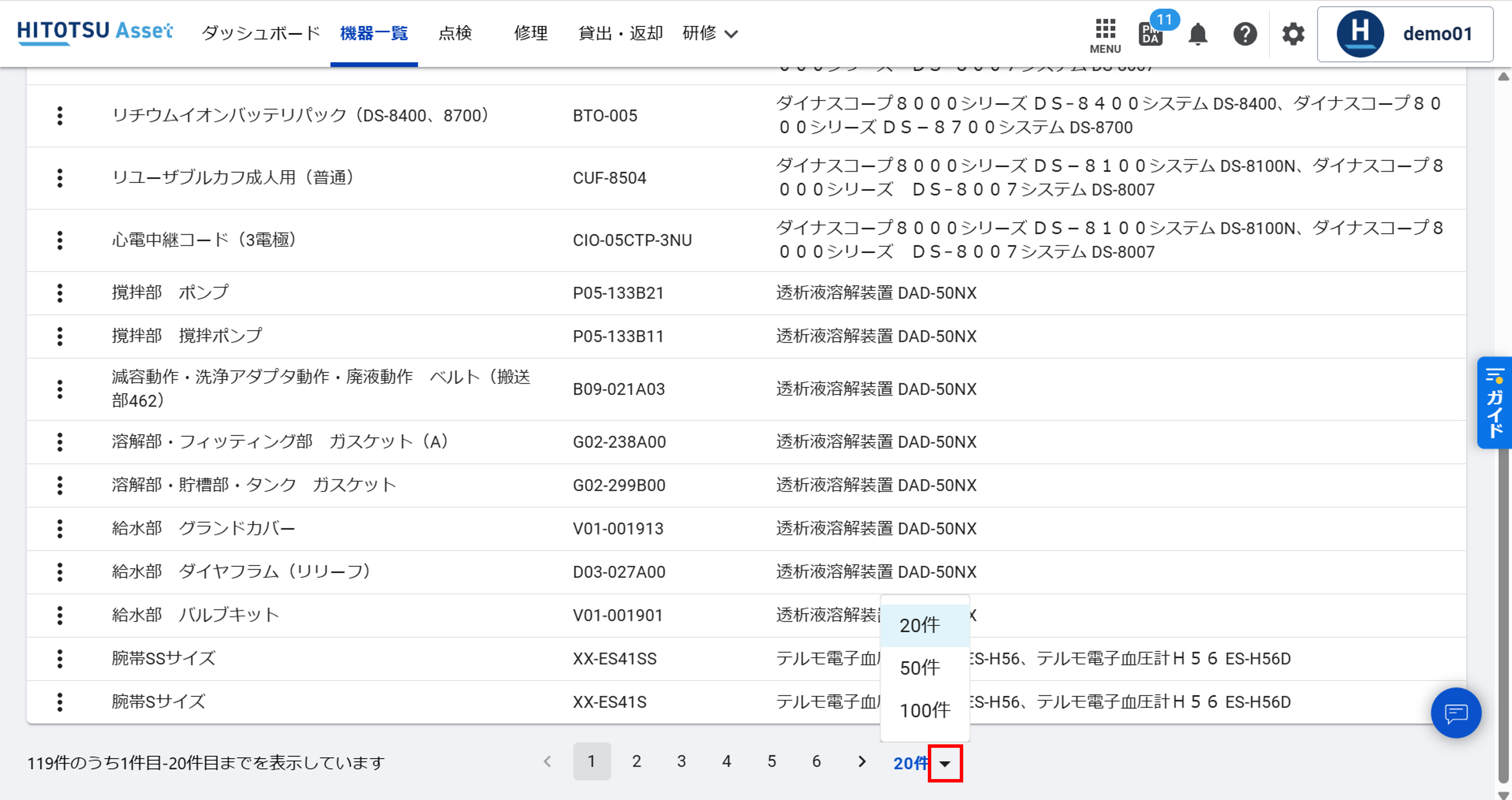Open row menu for リチウムイオンバッテリパック
This screenshot has width=1512, height=800.
[x=59, y=115]
